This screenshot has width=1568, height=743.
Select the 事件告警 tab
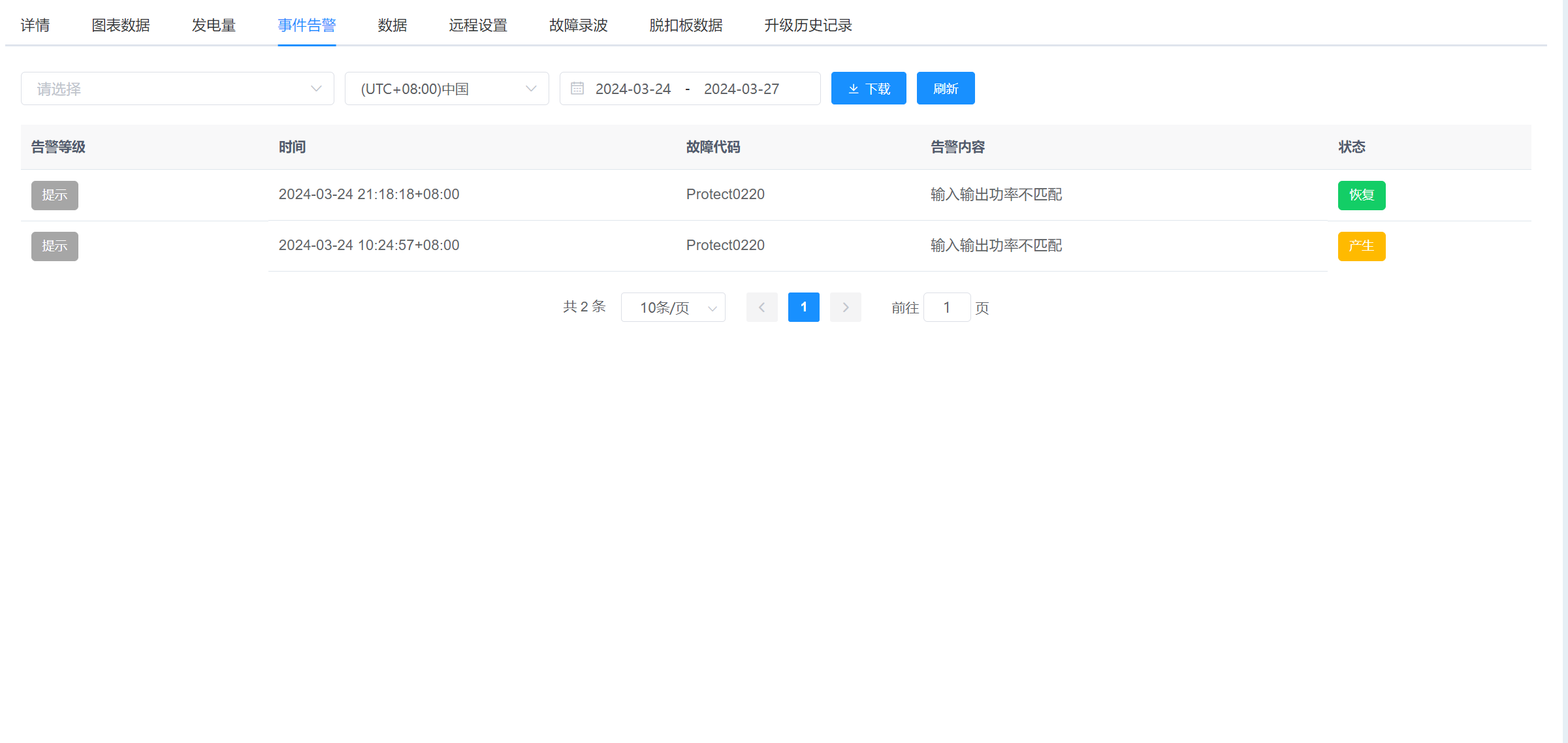[307, 25]
